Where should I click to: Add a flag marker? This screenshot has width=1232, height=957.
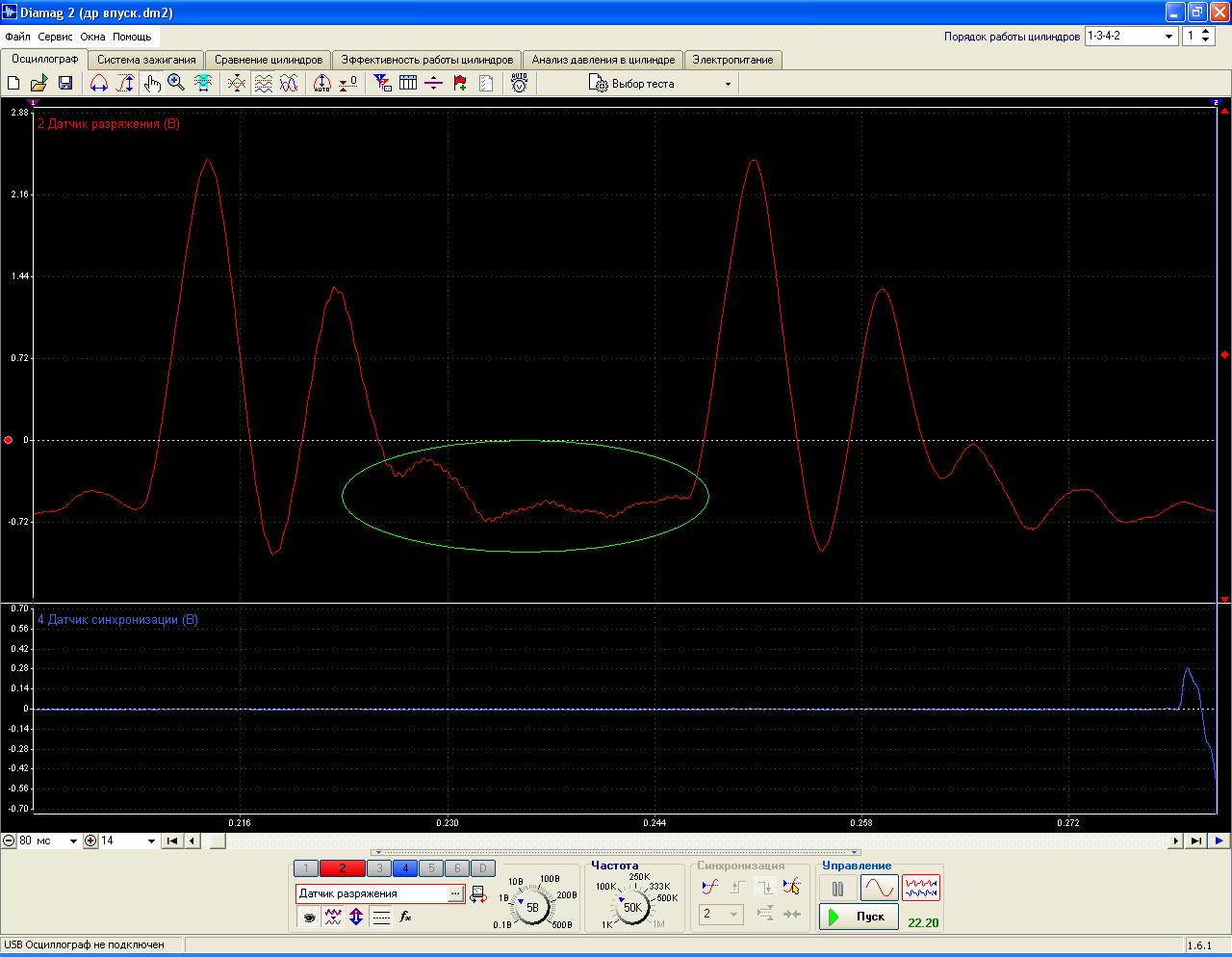[x=460, y=84]
